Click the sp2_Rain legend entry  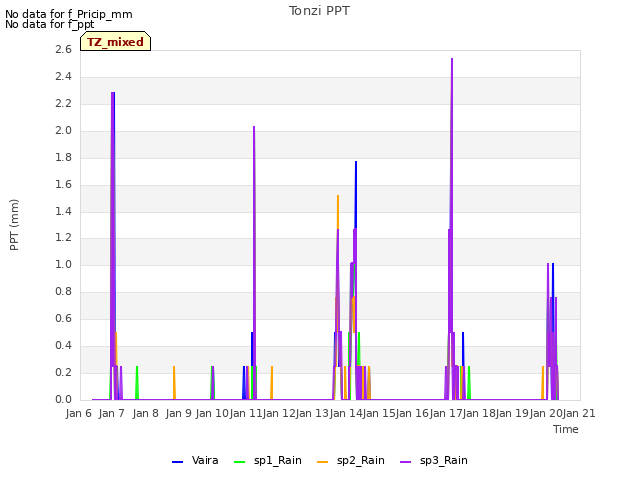pyautogui.click(x=351, y=460)
